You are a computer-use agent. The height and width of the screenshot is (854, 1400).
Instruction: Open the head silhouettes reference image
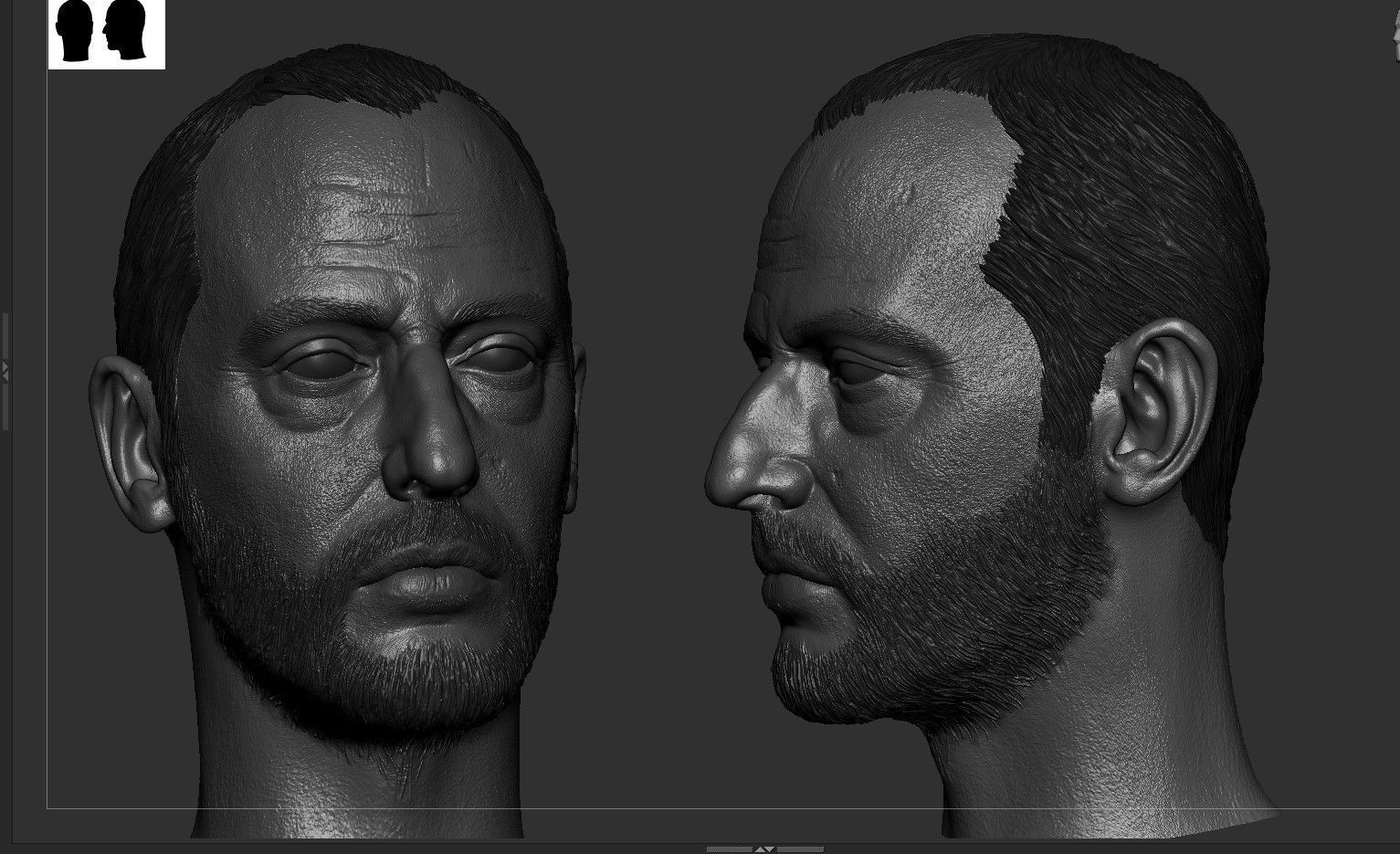[x=105, y=36]
